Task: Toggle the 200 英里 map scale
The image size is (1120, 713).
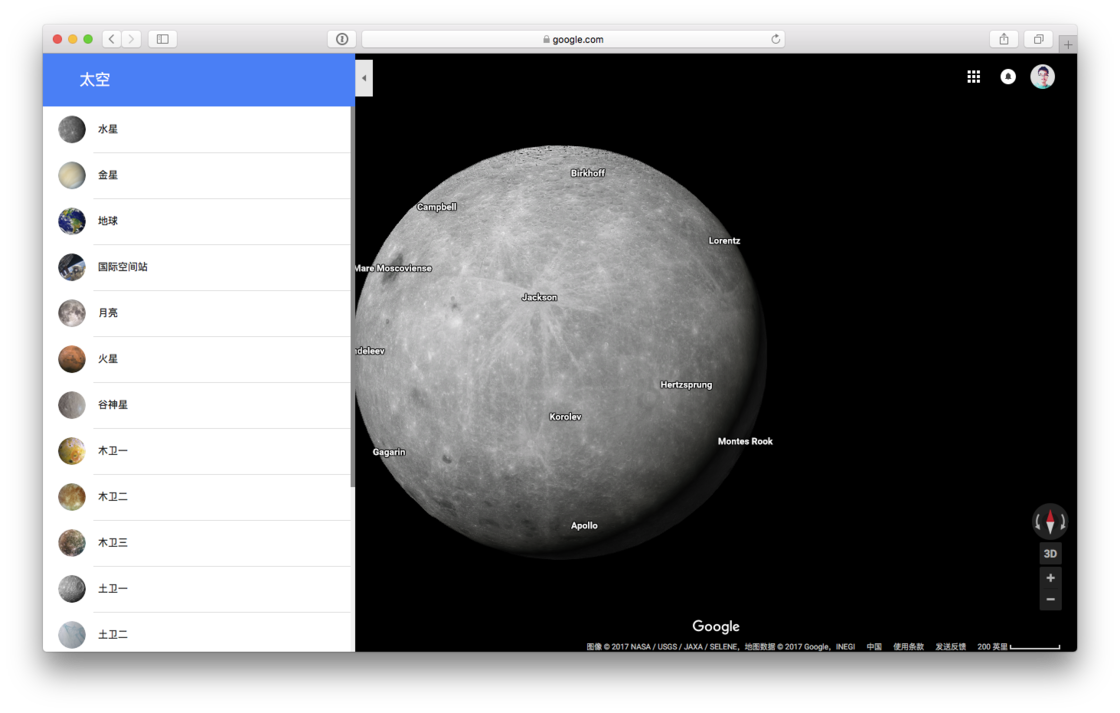Action: (1019, 647)
